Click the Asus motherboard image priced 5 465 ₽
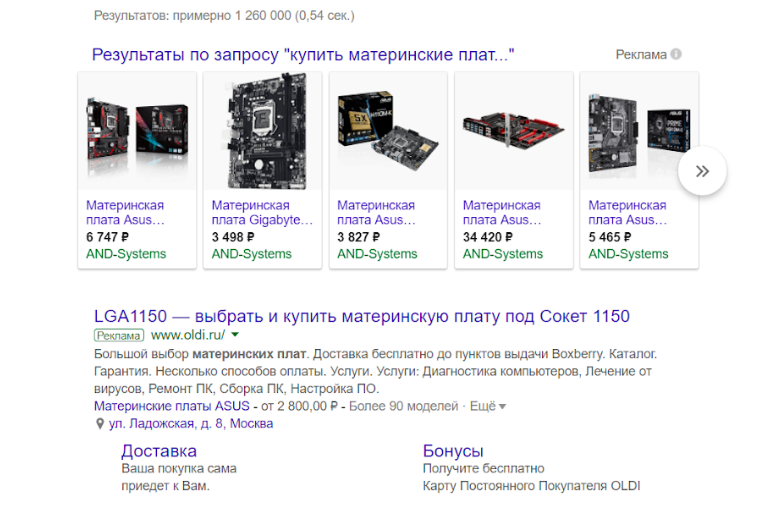Screen dimensions: 760x521 pyautogui.click(x=639, y=131)
